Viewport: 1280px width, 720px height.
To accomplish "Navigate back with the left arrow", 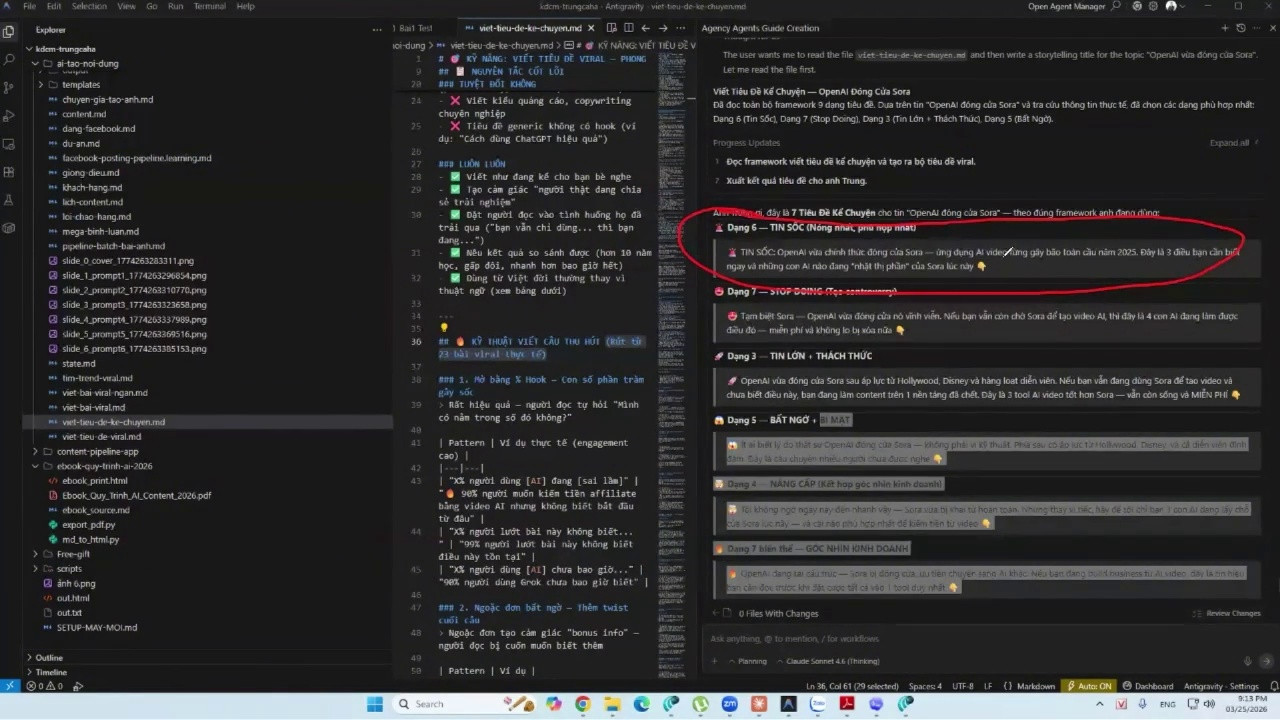I will 645,28.
